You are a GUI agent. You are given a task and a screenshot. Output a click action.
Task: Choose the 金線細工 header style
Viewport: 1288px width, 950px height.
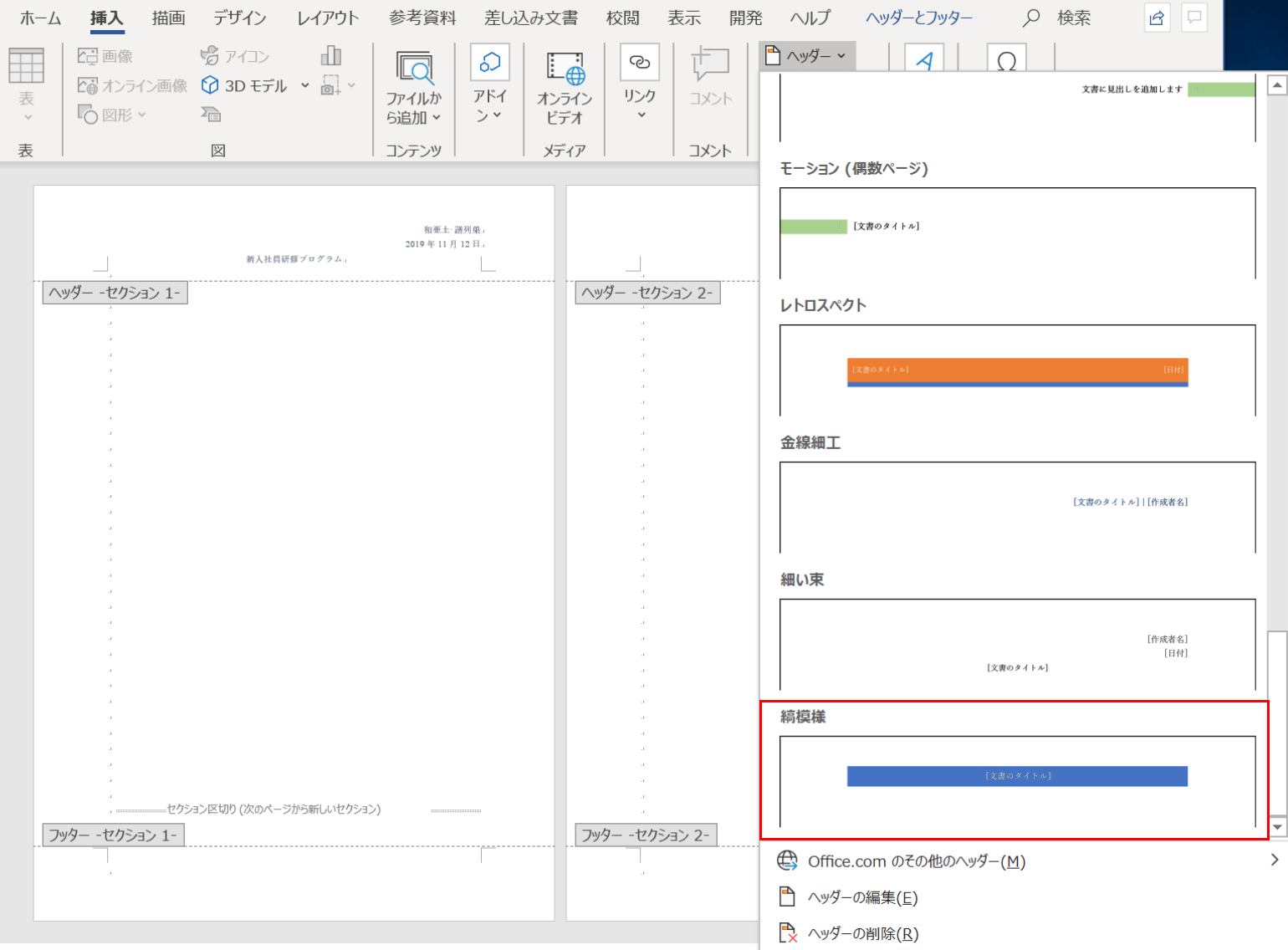click(1017, 508)
